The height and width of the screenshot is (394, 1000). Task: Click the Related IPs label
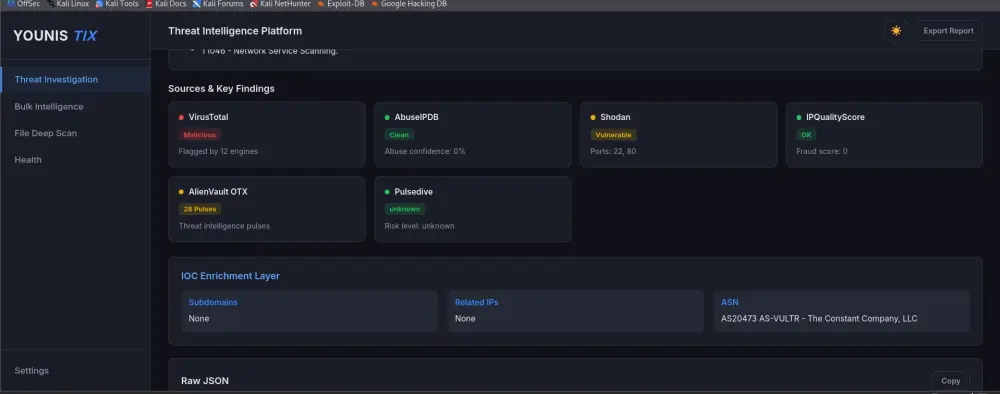(476, 302)
